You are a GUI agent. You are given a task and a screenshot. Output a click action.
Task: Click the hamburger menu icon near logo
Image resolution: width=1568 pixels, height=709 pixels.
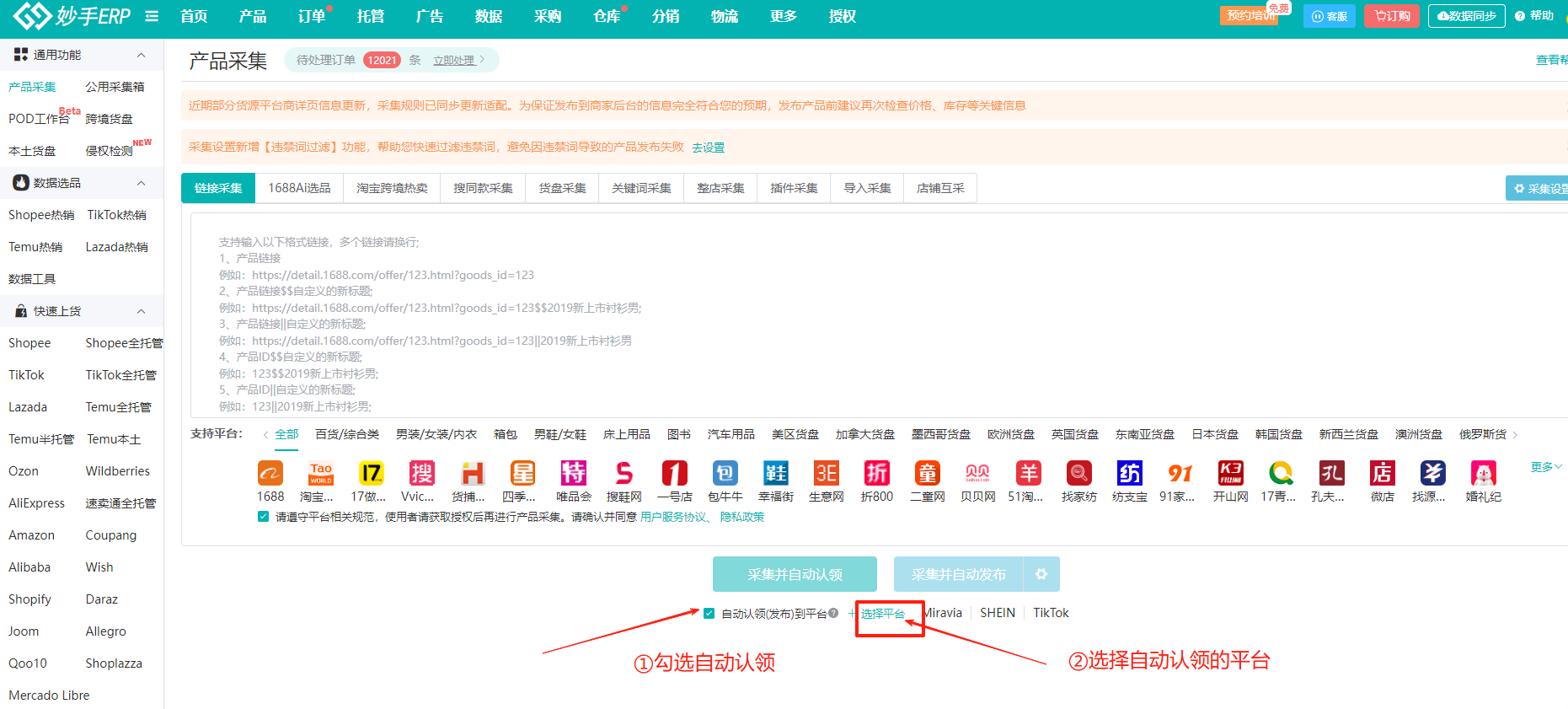pos(152,16)
